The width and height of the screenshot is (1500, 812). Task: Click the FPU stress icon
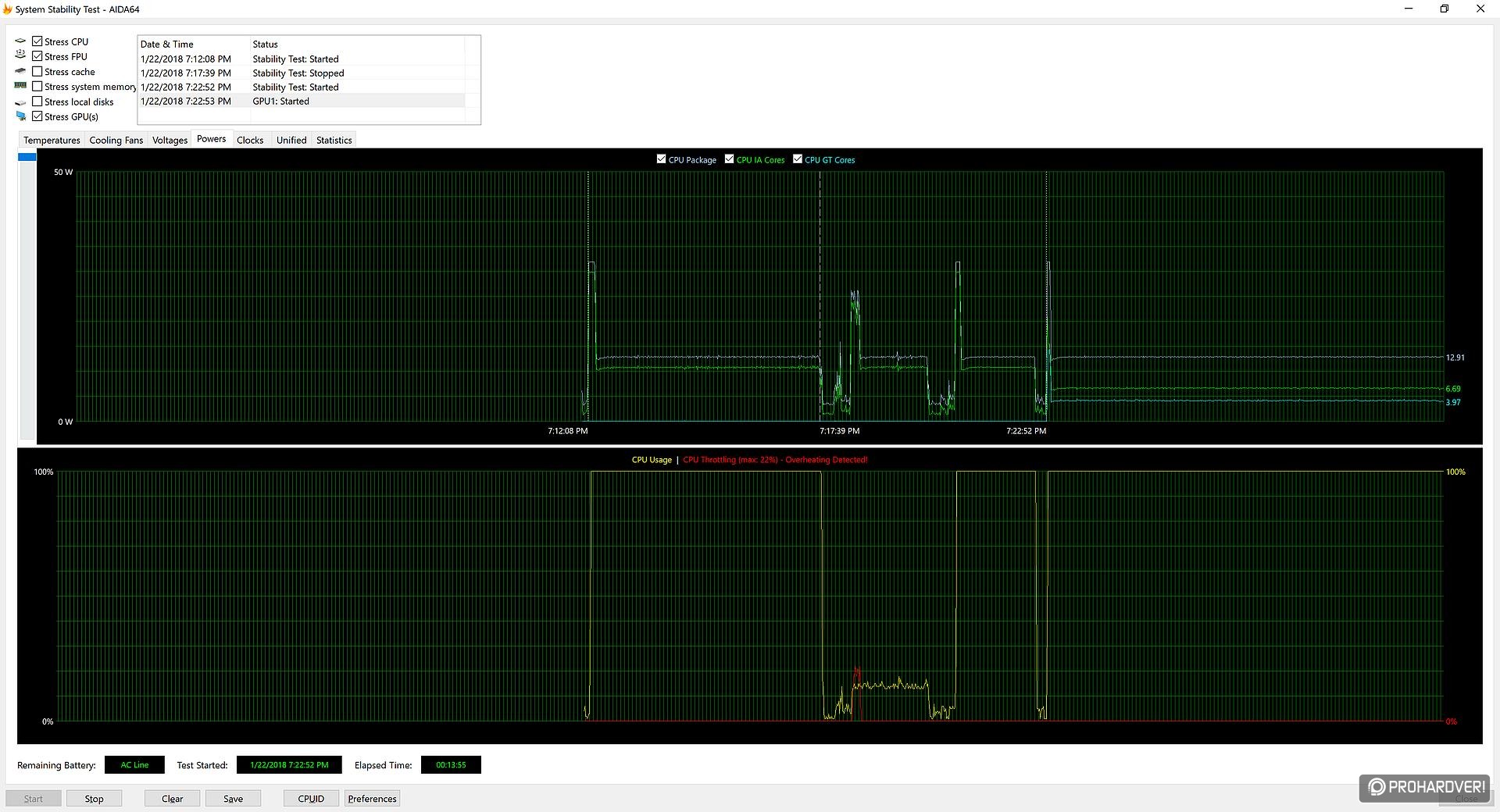(x=20, y=55)
